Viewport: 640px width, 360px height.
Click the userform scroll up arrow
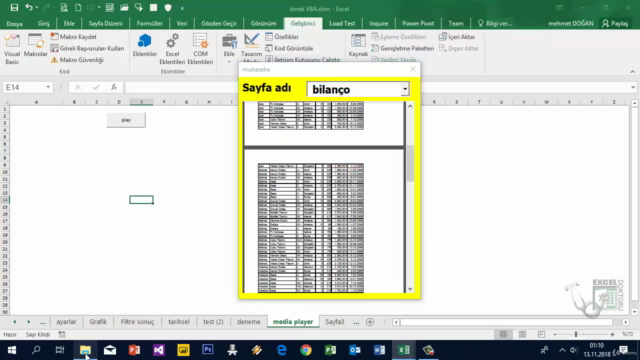pyautogui.click(x=410, y=106)
